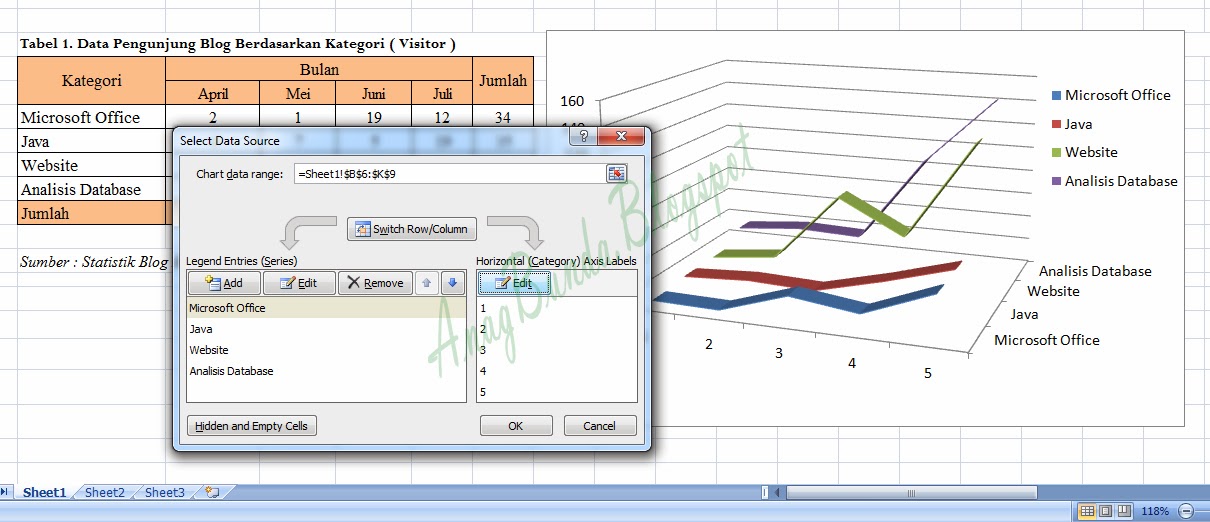
Task: Select Analisis Database in series list
Action: click(326, 371)
